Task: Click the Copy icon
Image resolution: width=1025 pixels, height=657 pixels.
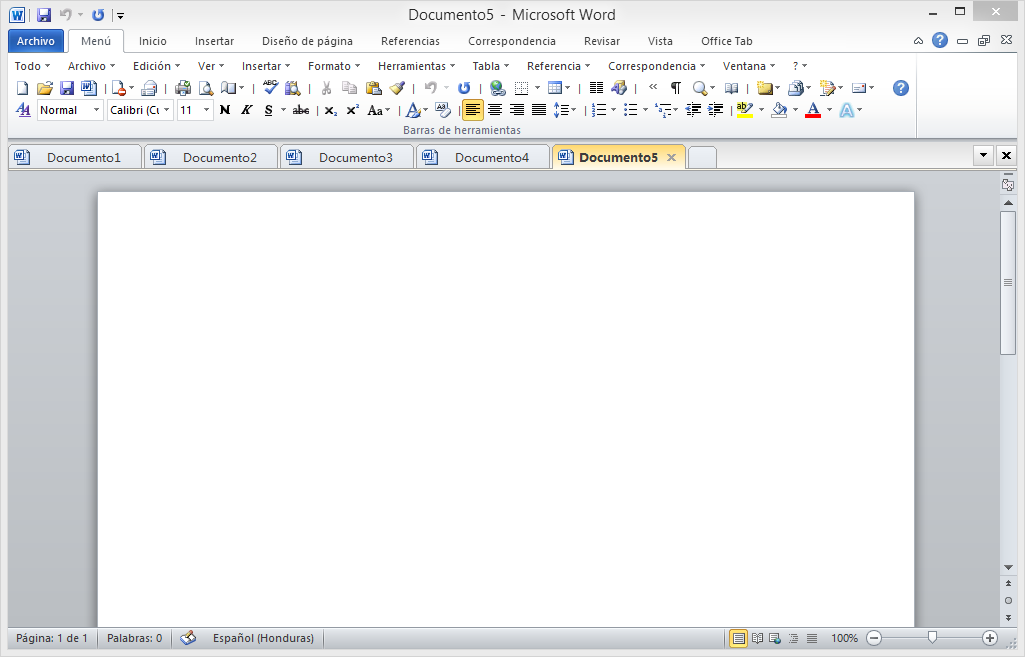Action: (350, 88)
